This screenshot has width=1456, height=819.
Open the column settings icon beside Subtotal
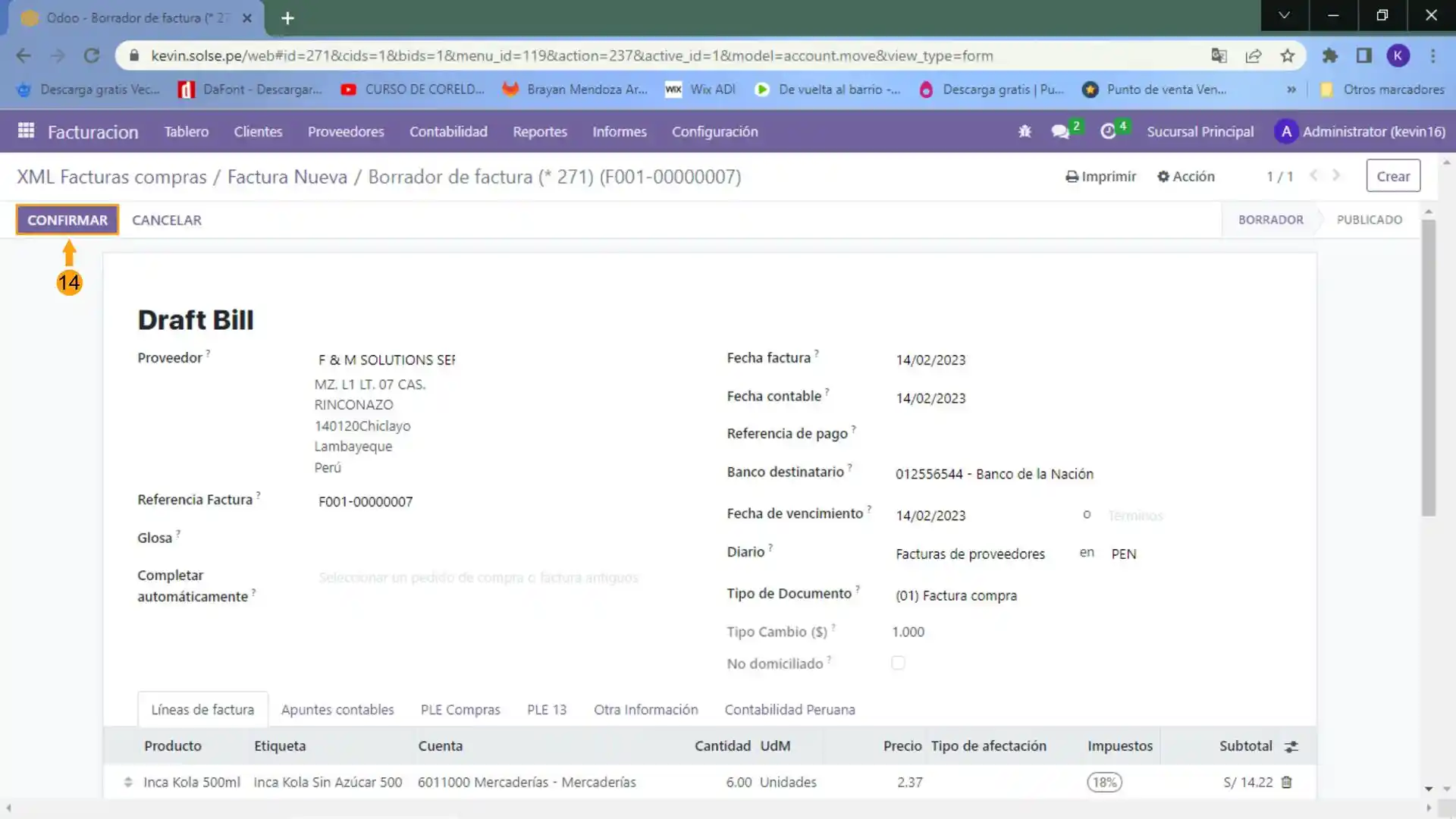(1291, 746)
